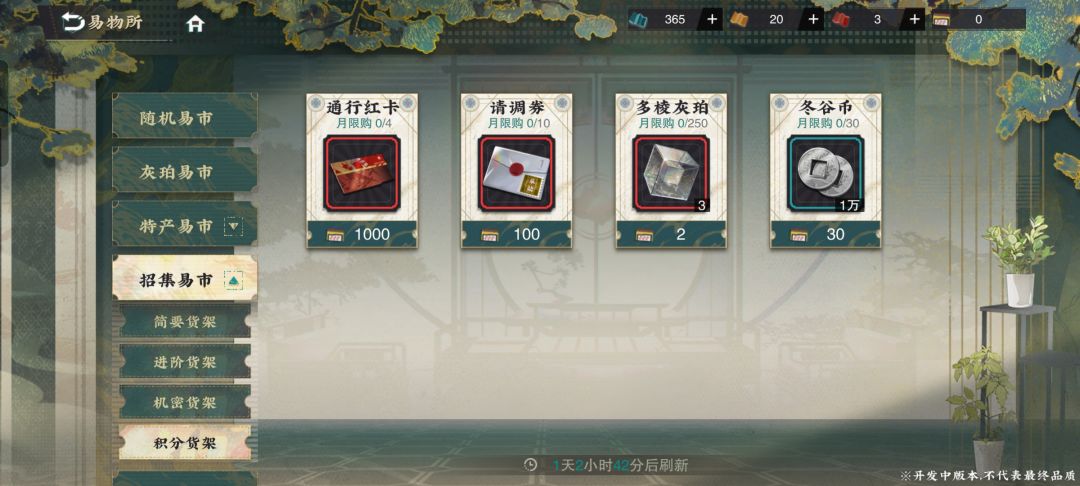Go back using the 易物所 return arrow

pyautogui.click(x=72, y=23)
